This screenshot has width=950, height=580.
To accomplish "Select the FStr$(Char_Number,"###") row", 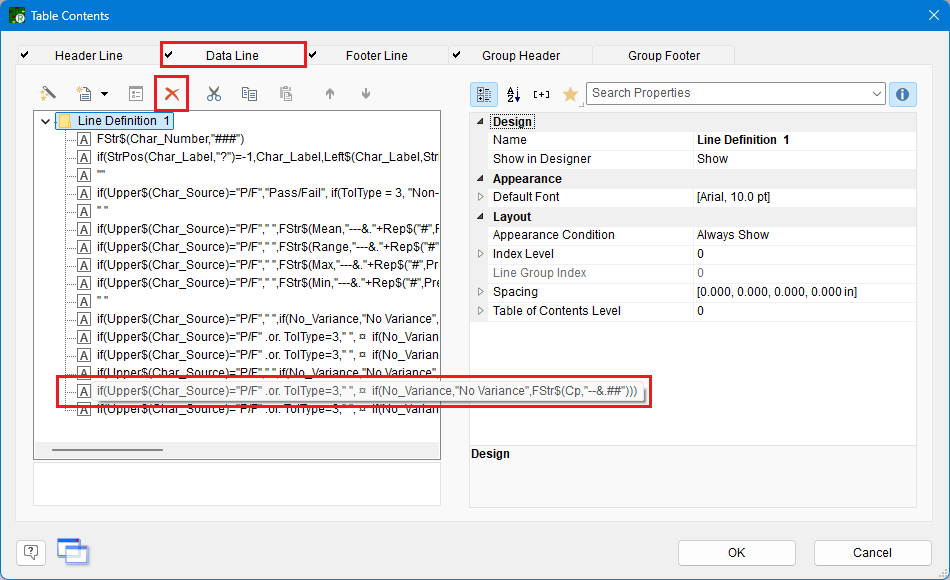I will tap(170, 139).
